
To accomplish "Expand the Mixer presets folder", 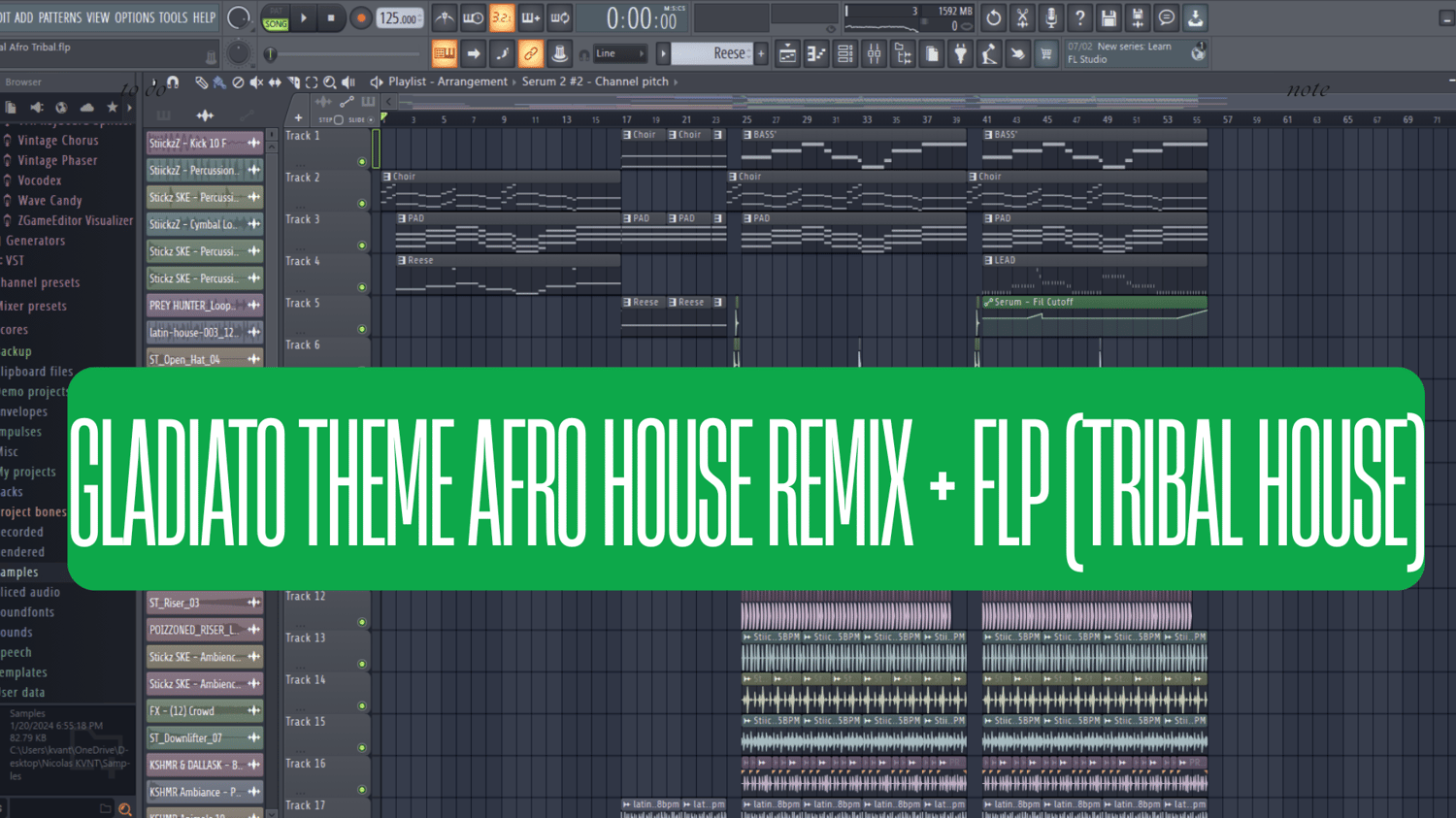I will point(34,306).
